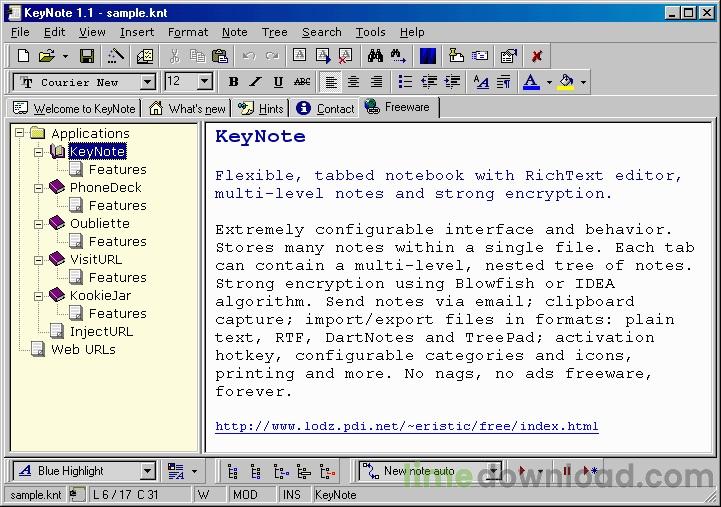Open the font size 12 dropdown

click(x=205, y=82)
